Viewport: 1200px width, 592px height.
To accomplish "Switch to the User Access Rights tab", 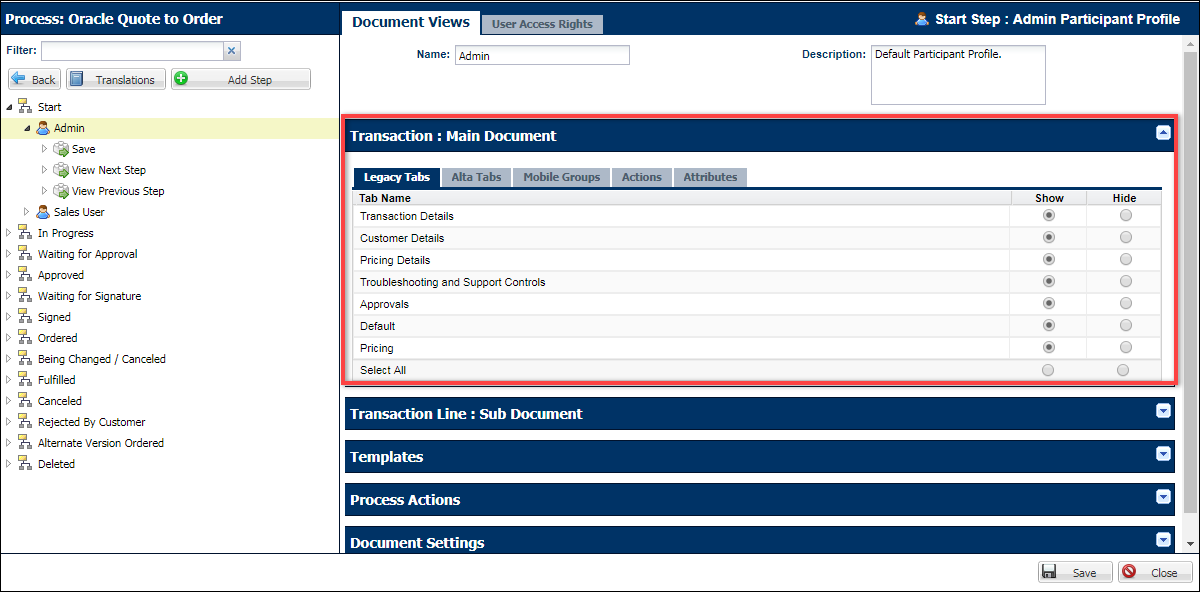I will (x=542, y=24).
